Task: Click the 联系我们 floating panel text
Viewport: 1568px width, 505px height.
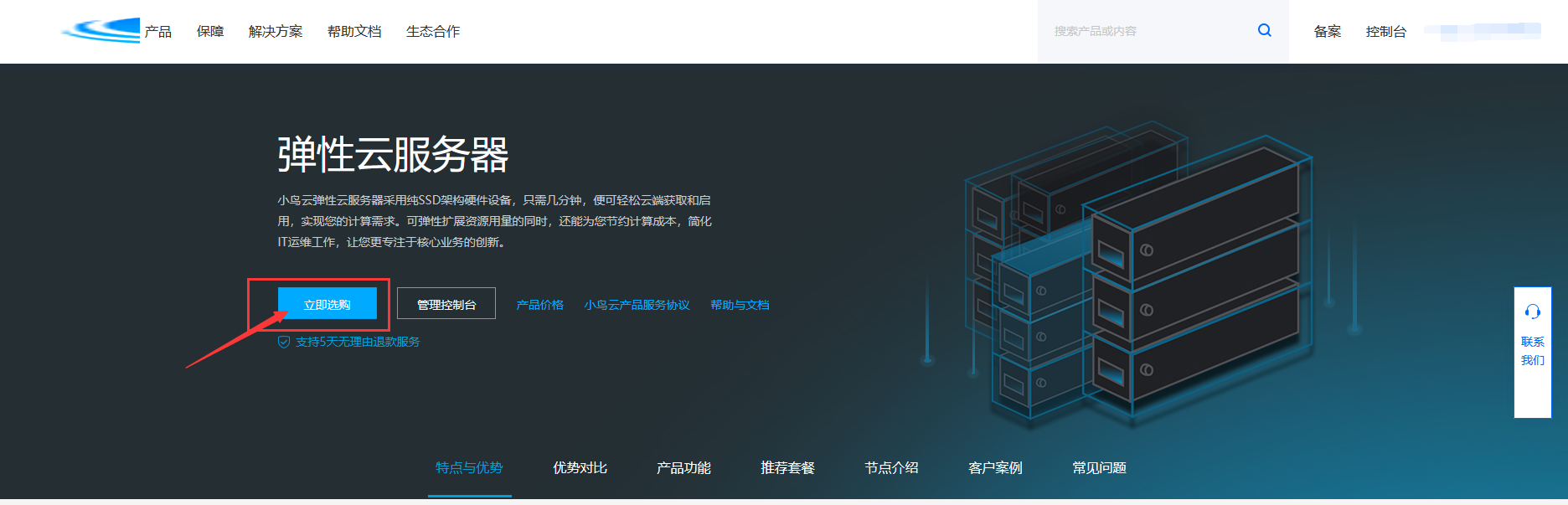Action: pos(1533,351)
